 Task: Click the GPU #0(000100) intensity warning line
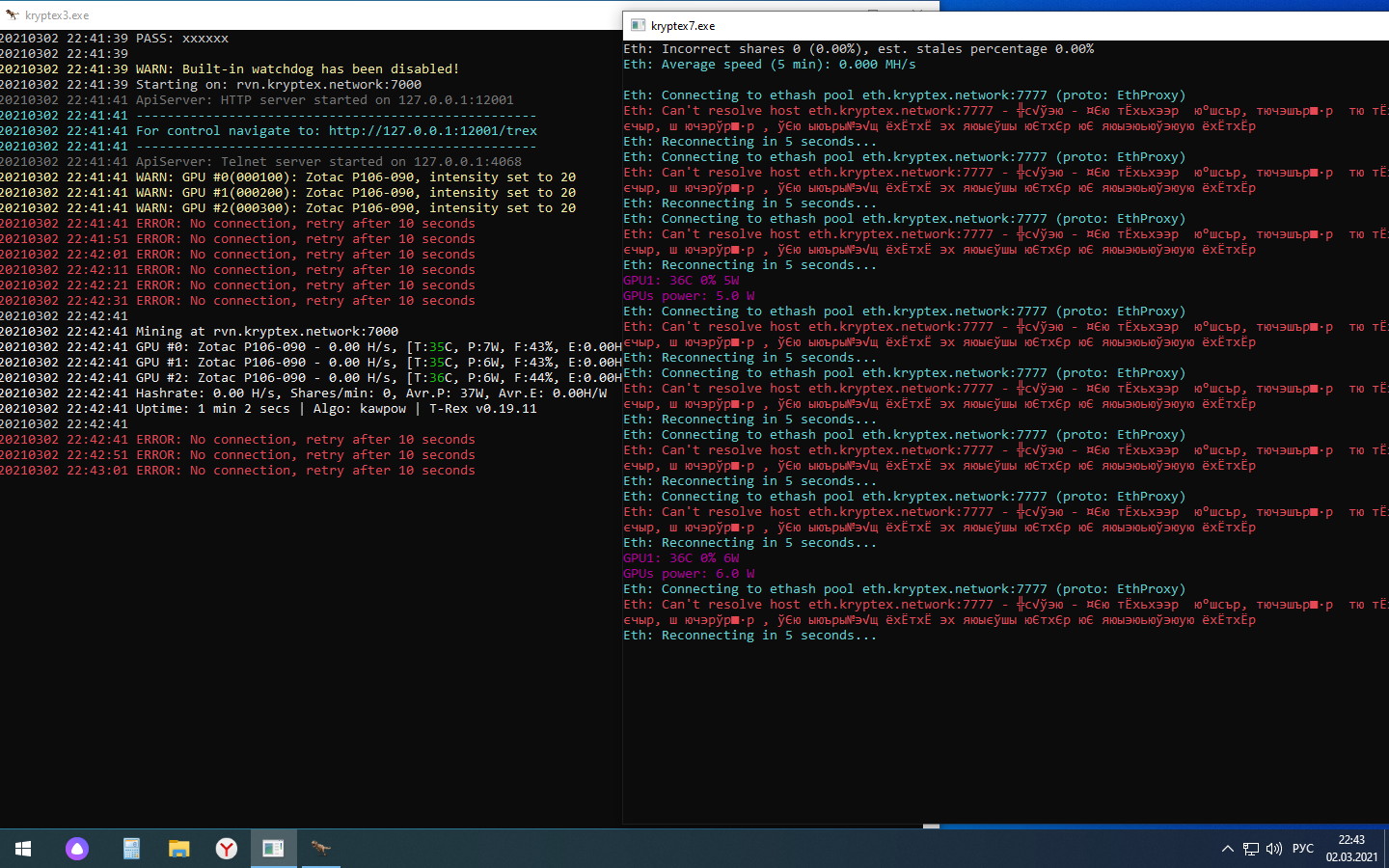(x=287, y=177)
